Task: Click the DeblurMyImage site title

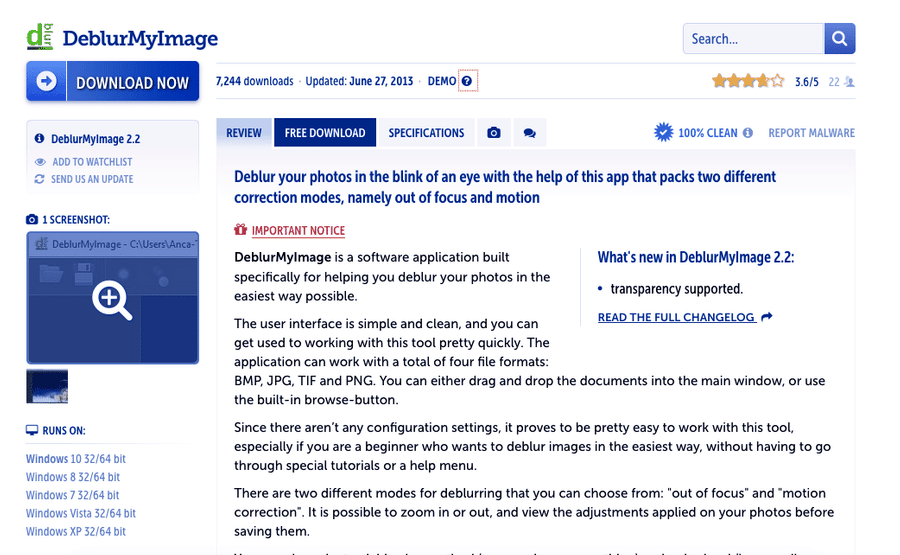Action: pos(140,38)
